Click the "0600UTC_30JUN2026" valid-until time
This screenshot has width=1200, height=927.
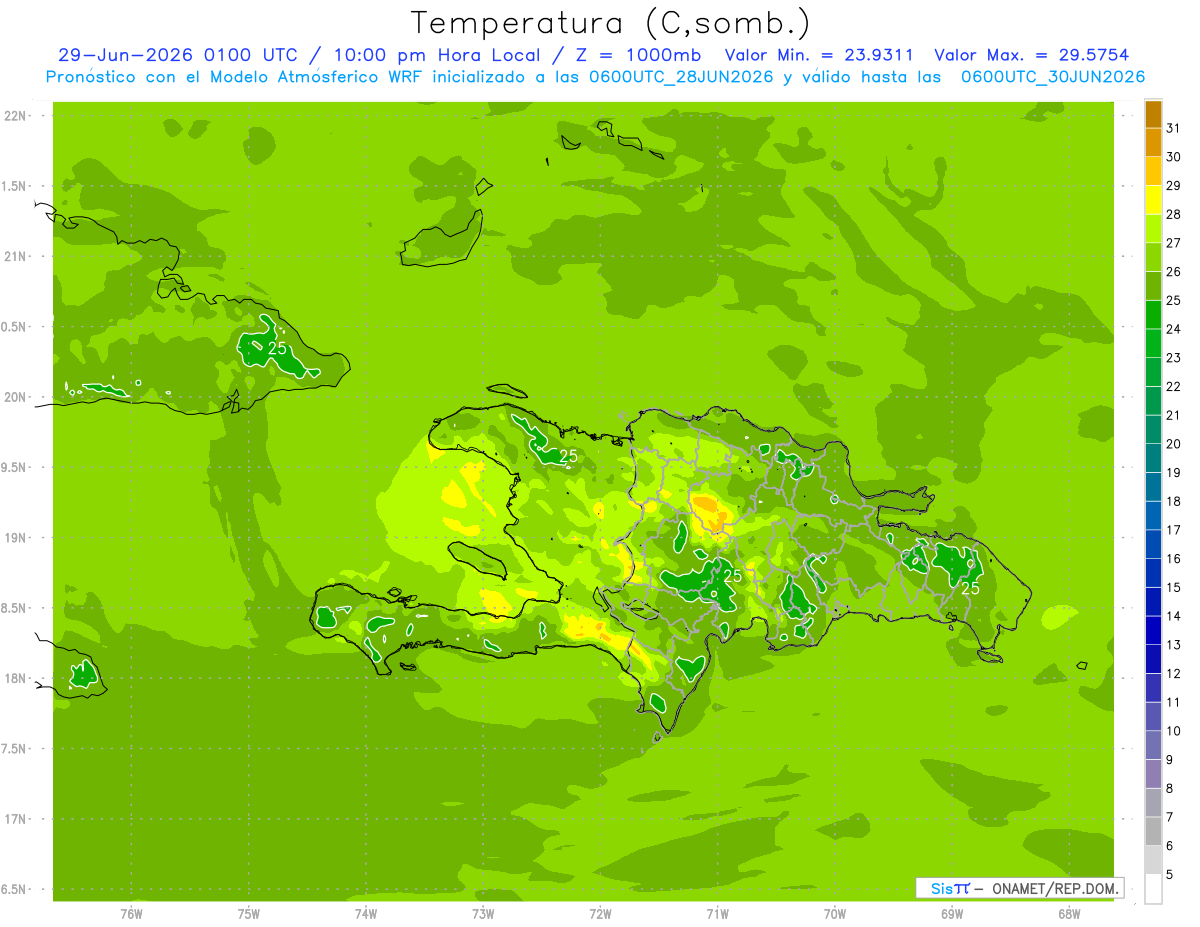pyautogui.click(x=1053, y=77)
